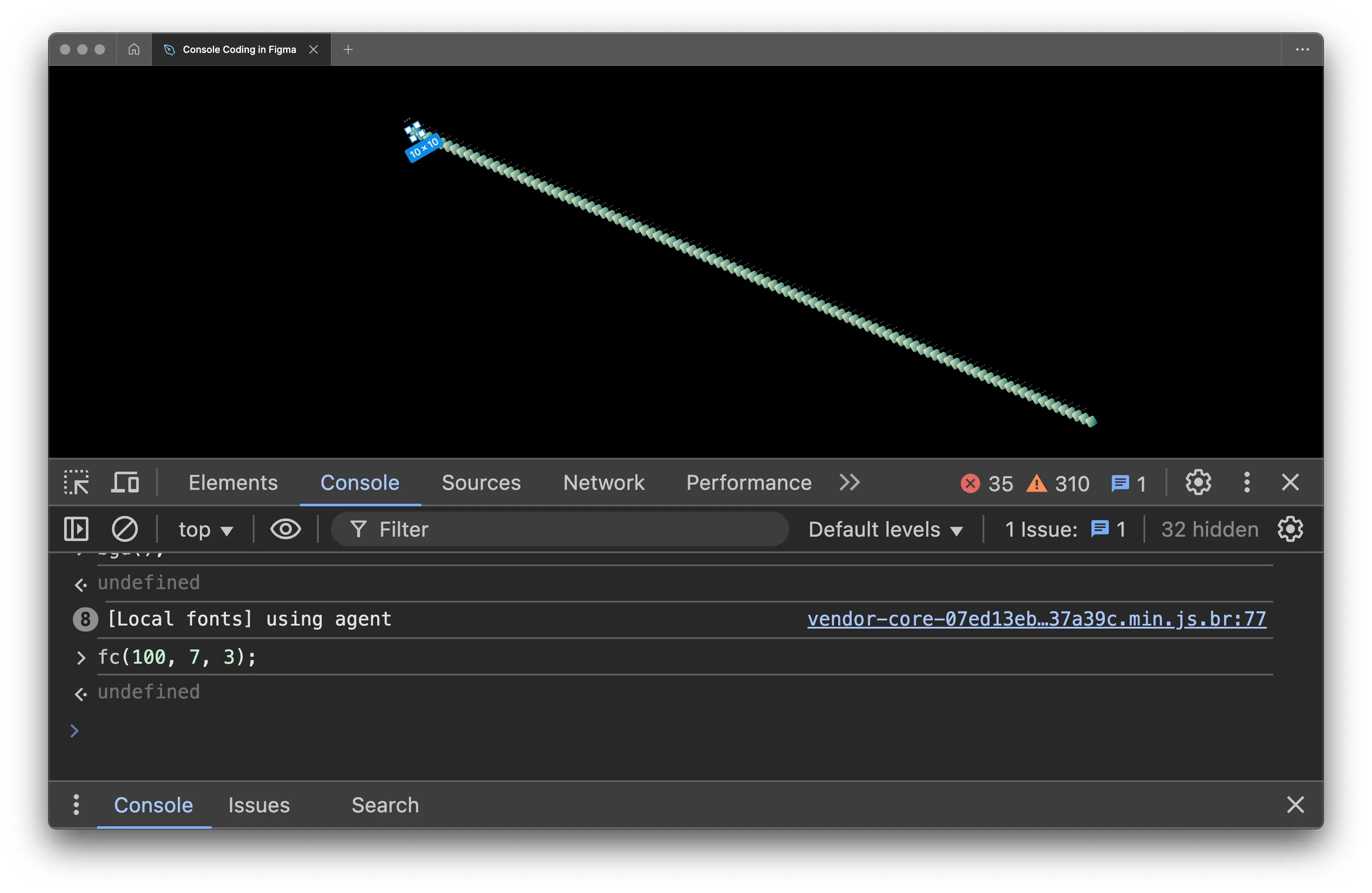Open the Default levels dropdown
Image resolution: width=1372 pixels, height=893 pixels.
click(885, 529)
